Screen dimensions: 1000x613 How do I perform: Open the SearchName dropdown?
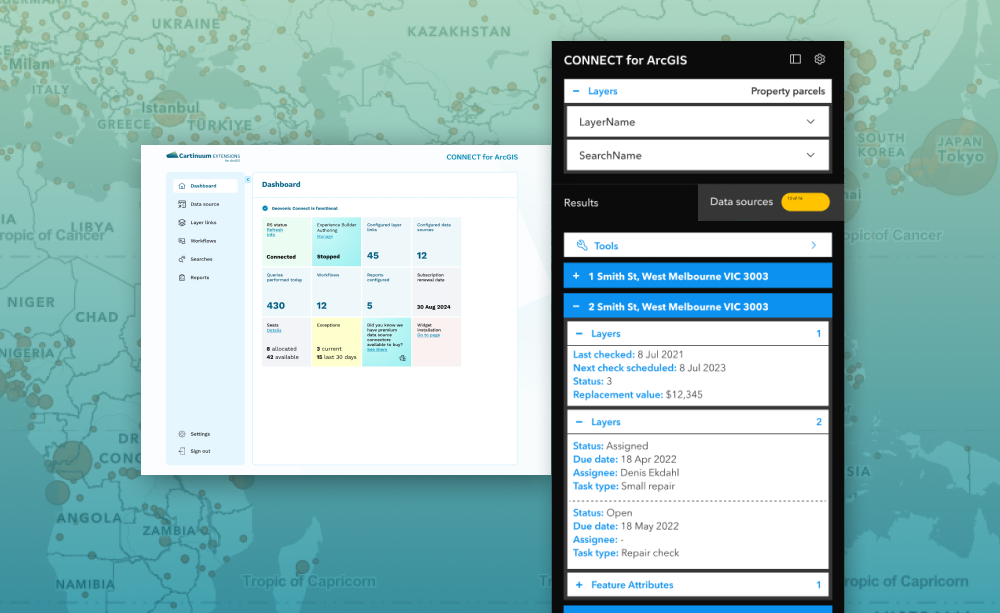tap(697, 155)
